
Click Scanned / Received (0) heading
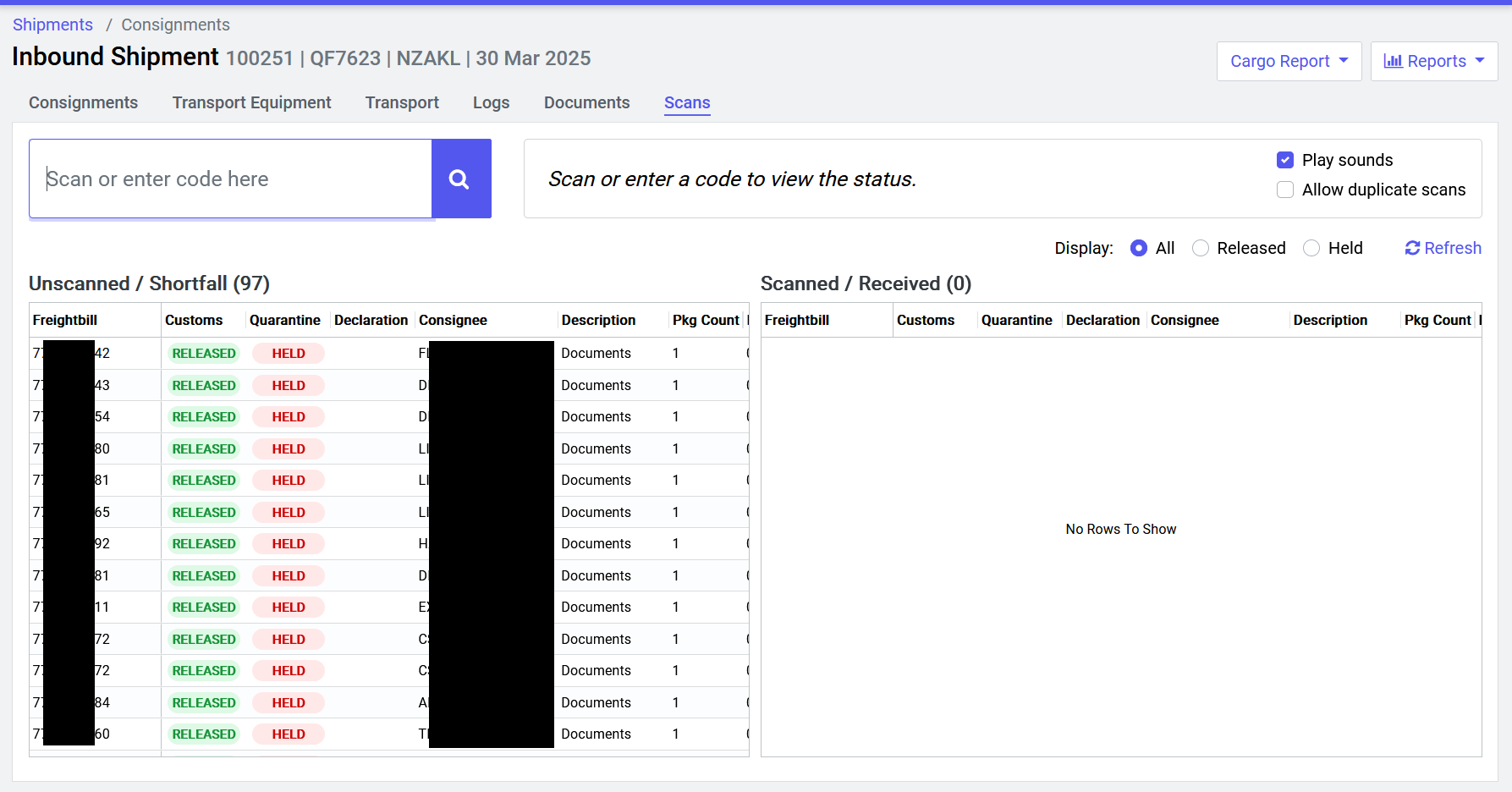point(866,283)
